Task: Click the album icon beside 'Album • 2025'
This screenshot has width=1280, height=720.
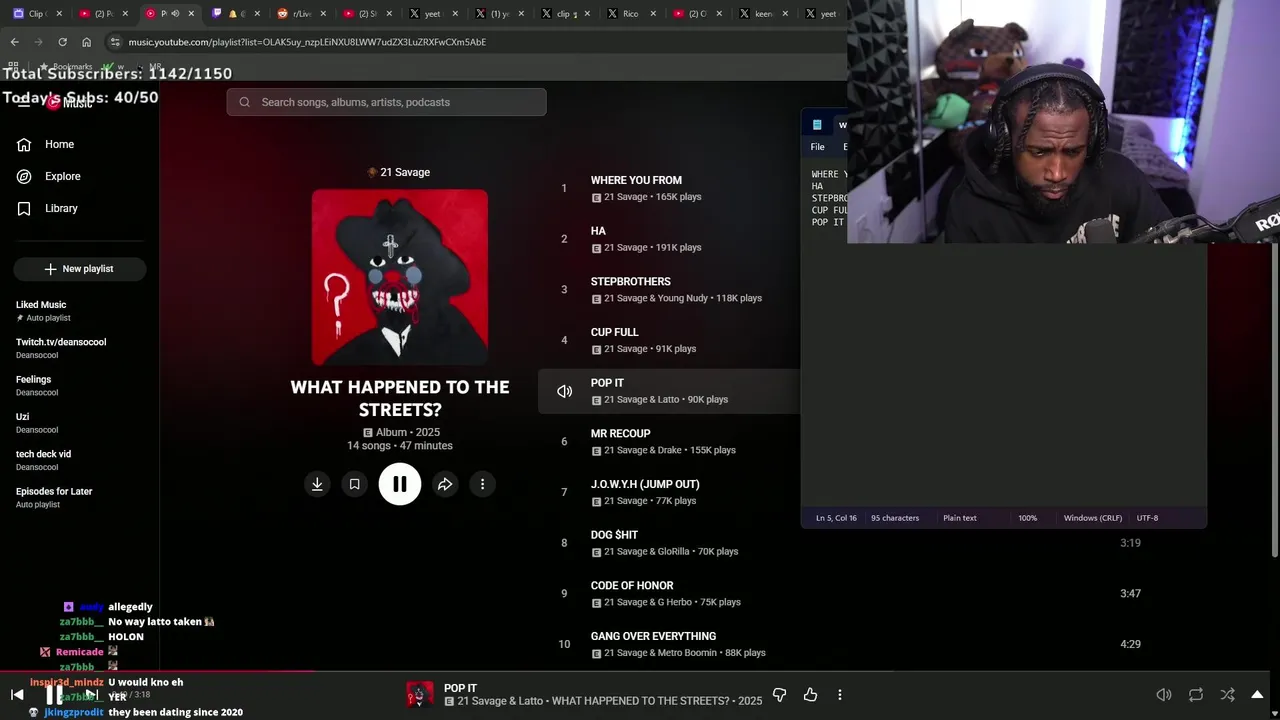Action: 367,433
